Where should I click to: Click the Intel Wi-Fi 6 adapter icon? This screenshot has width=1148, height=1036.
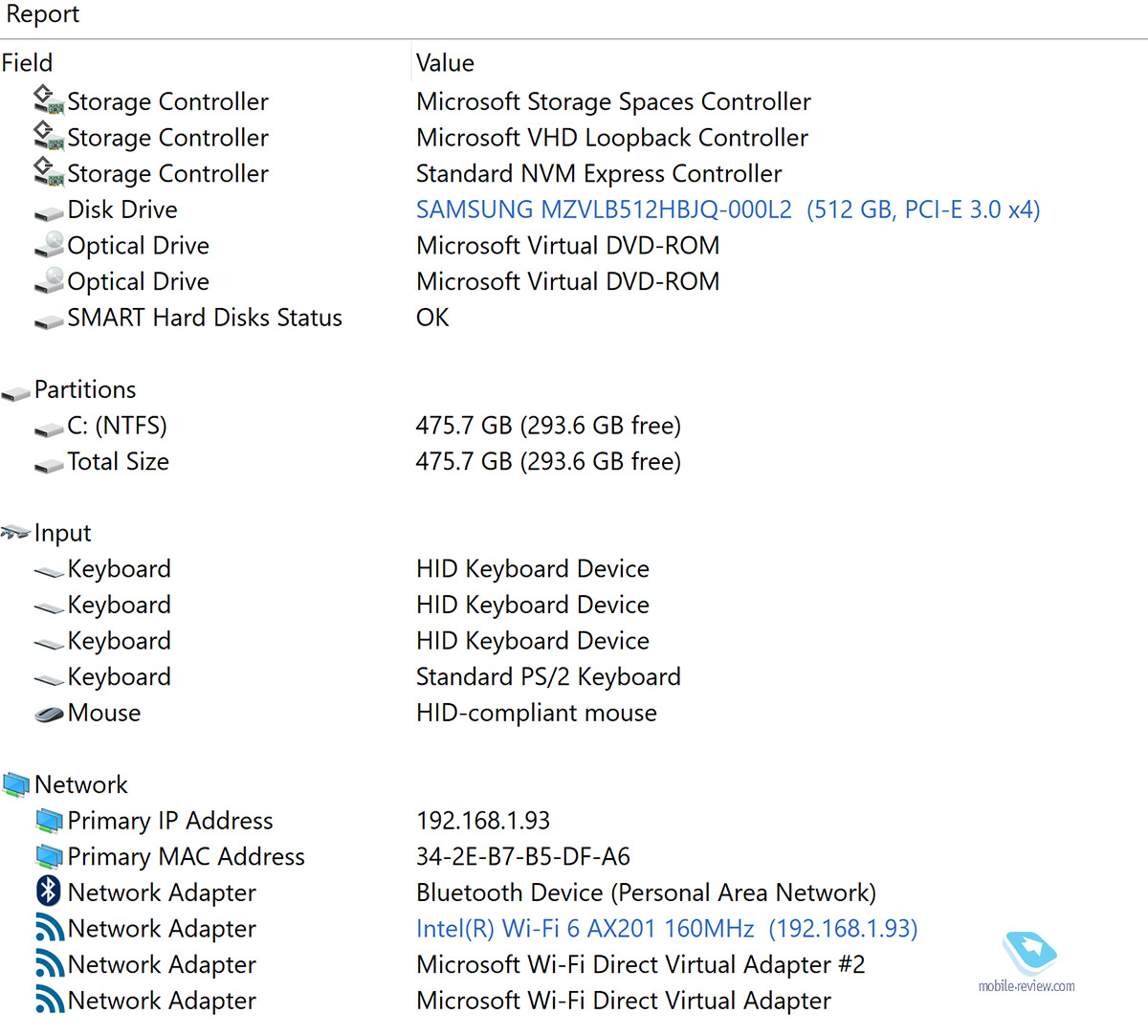(x=50, y=928)
